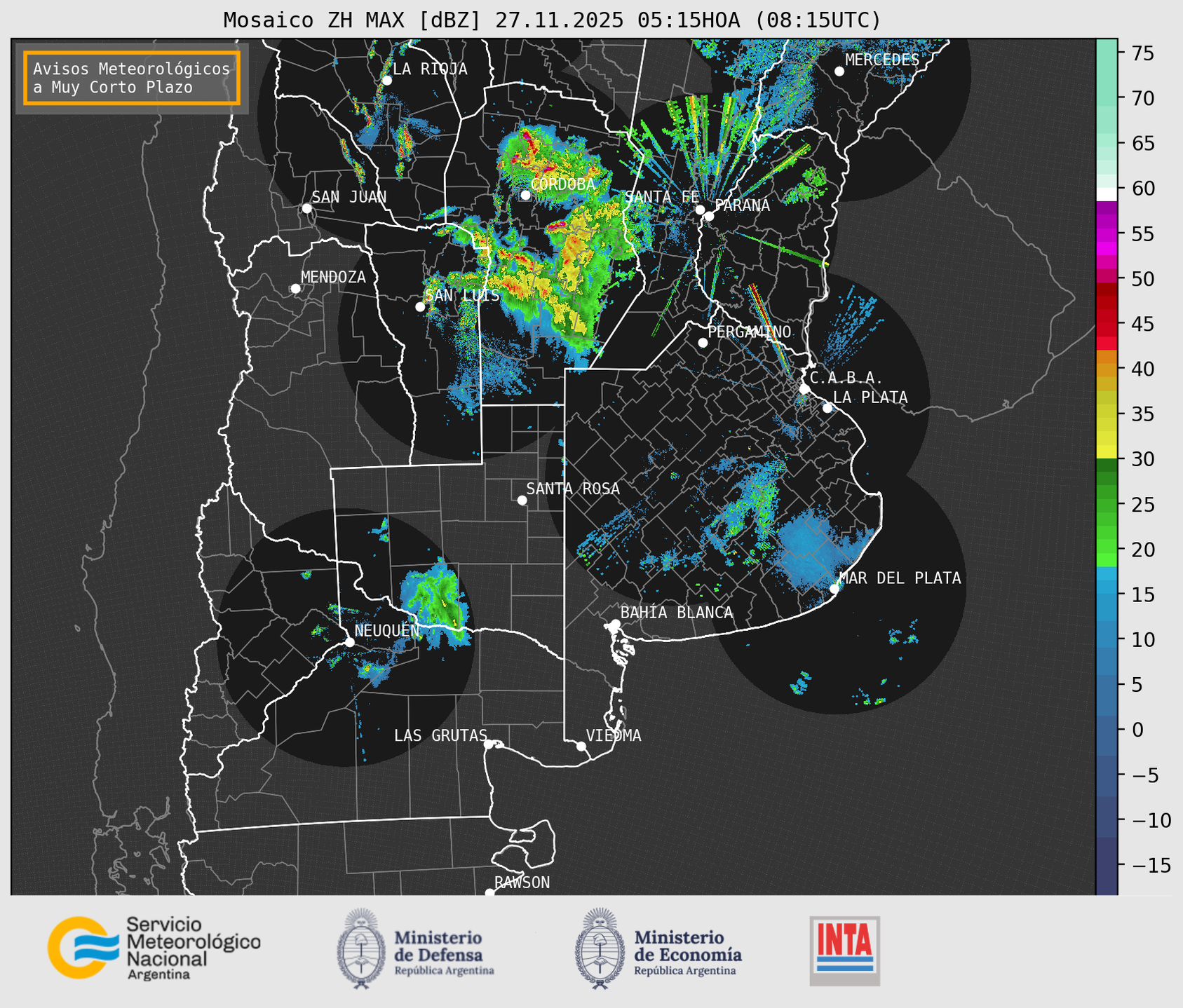Click the Santa Fe city dot
1183x1008 pixels.
[700, 210]
